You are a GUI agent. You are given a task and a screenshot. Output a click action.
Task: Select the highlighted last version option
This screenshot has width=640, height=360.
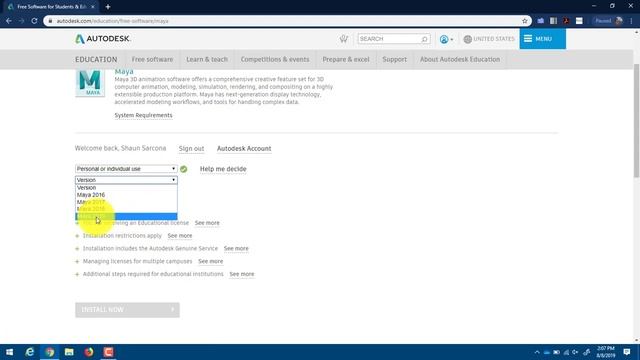(x=126, y=216)
